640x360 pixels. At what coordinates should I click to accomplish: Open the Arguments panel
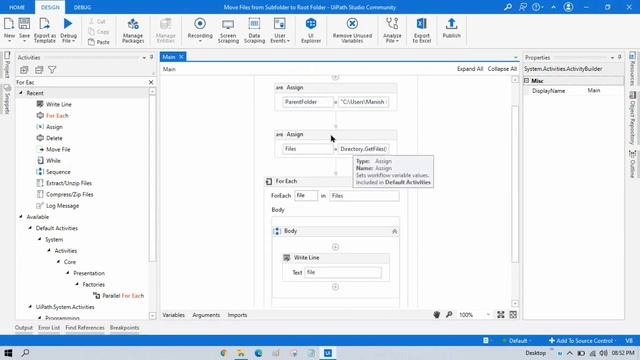tap(206, 315)
